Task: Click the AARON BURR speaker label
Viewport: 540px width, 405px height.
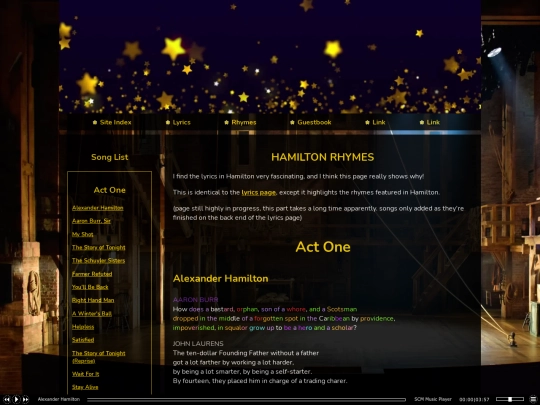Action: tap(195, 300)
